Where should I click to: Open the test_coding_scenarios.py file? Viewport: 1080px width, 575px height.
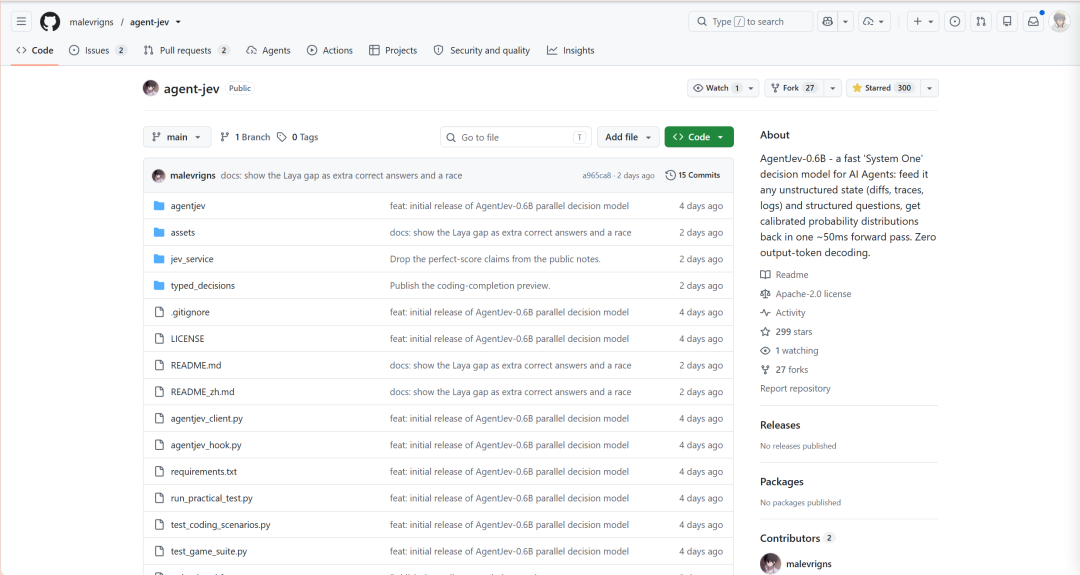220,525
